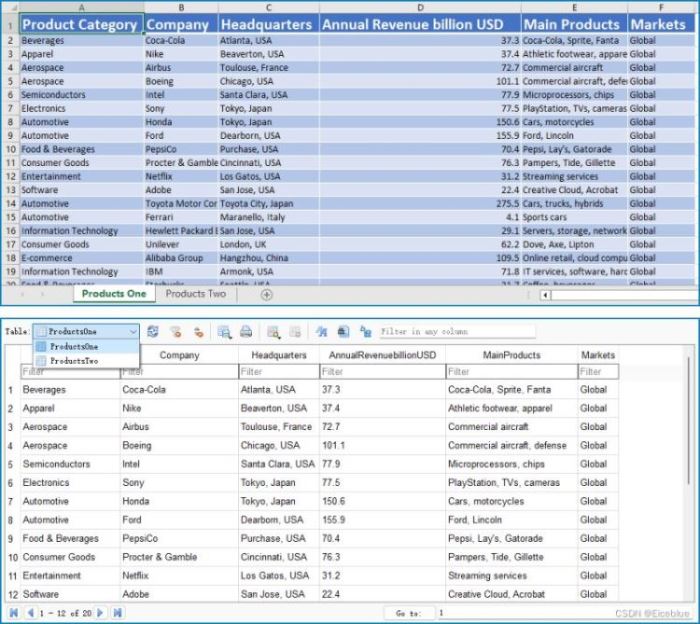This screenshot has height=624, width=700.
Task: Click the MainProducts column Filter box
Action: click(x=512, y=372)
